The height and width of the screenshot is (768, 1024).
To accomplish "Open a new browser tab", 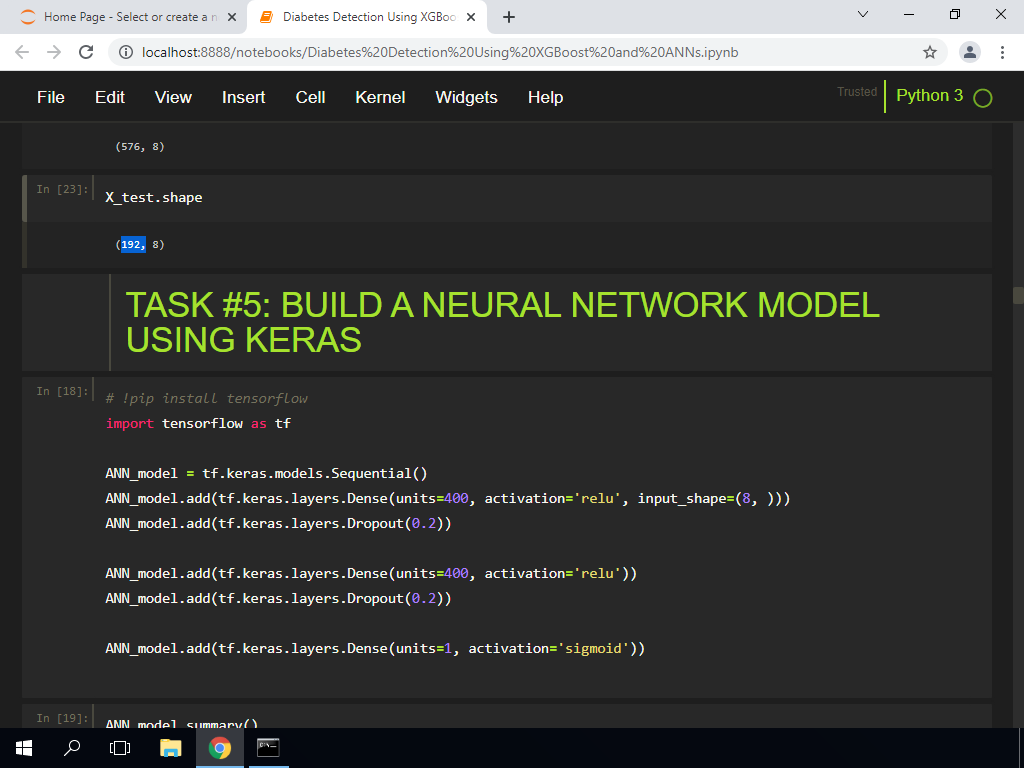I will pos(509,17).
